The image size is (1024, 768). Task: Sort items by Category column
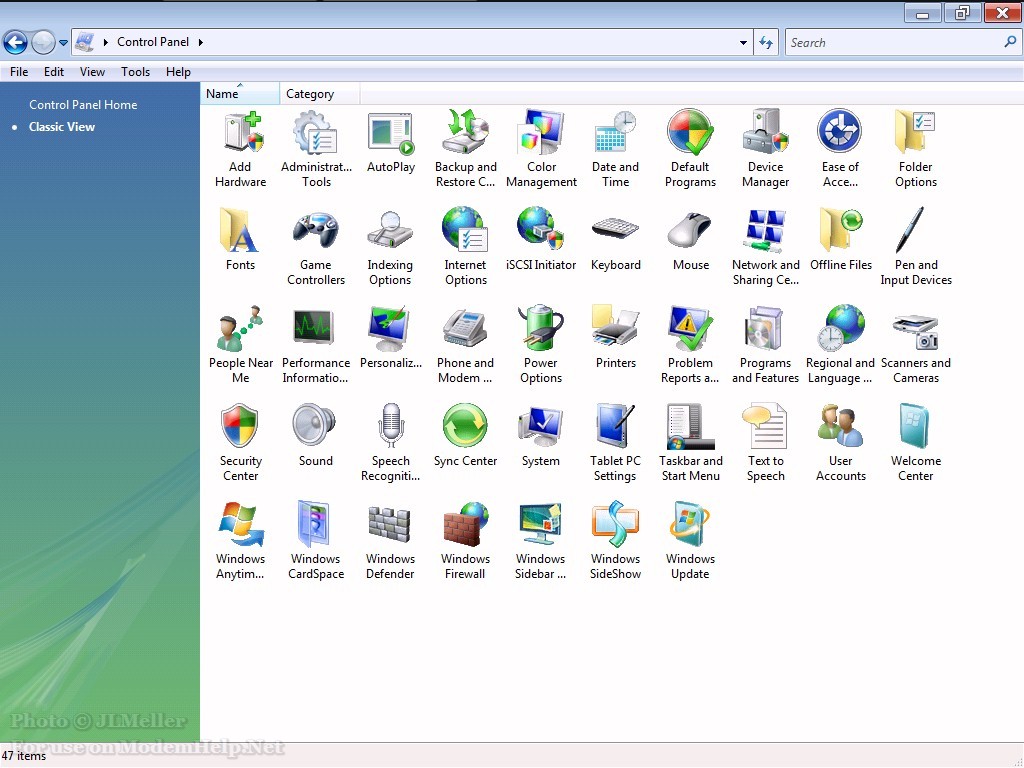[x=319, y=93]
